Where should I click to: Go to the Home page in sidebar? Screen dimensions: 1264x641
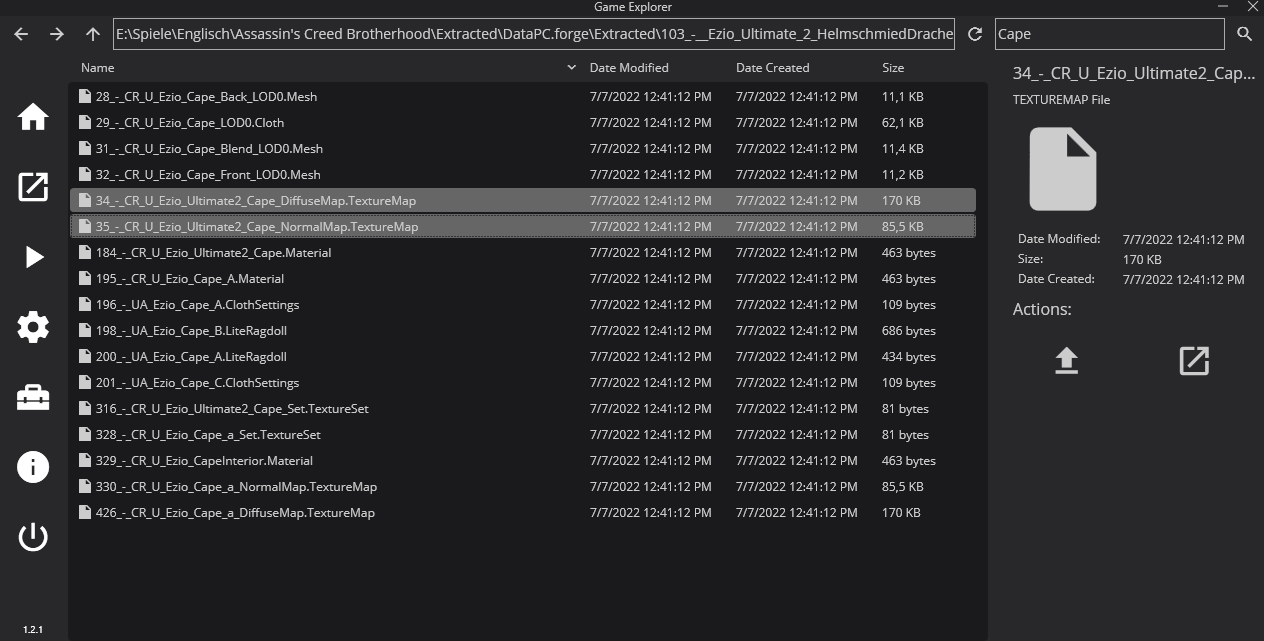point(33,116)
